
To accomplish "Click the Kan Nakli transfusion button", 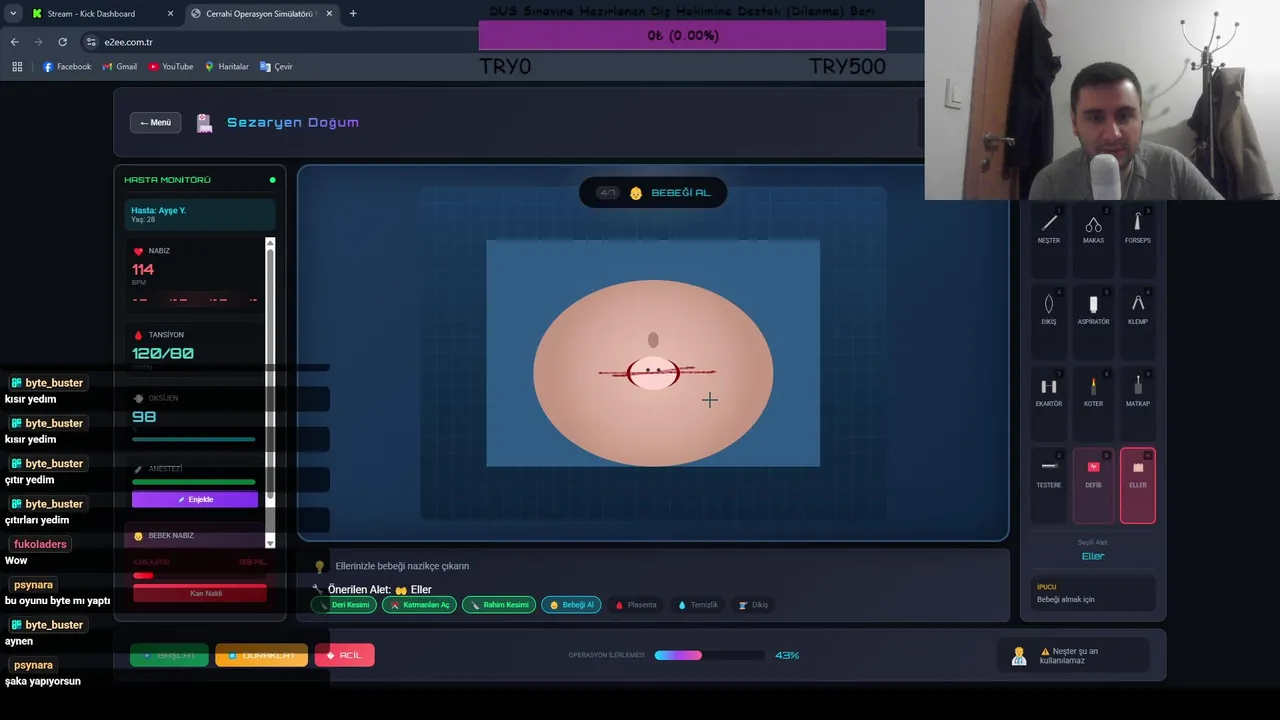I will [x=200, y=593].
